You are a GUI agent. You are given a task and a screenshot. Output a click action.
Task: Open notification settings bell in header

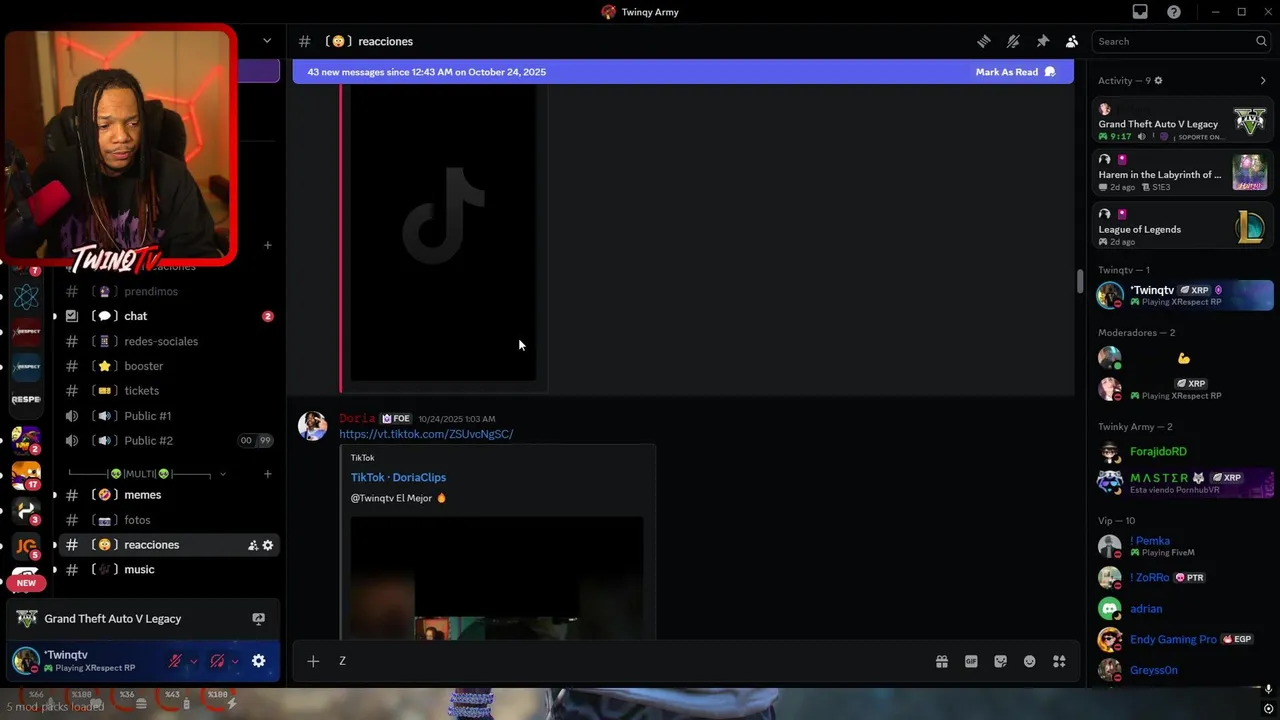pyautogui.click(x=1013, y=41)
